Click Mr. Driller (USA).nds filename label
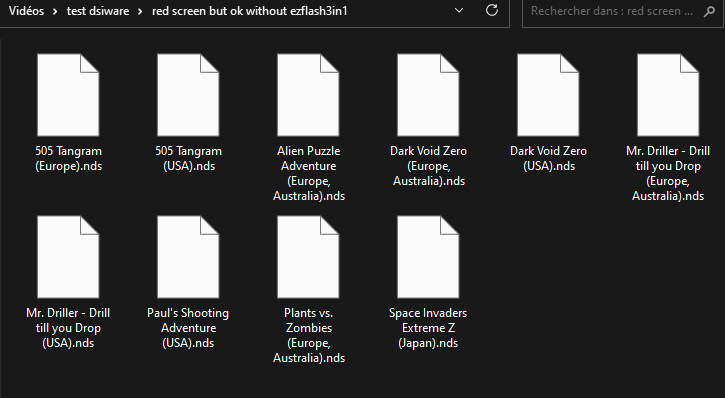 click(68, 328)
